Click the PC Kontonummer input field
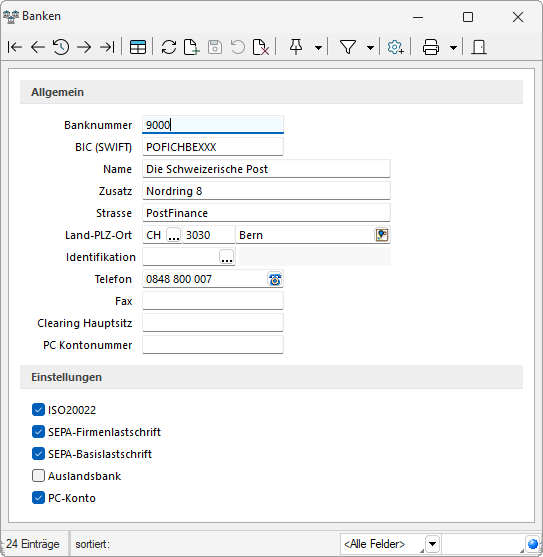This screenshot has width=543, height=557. [x=213, y=345]
